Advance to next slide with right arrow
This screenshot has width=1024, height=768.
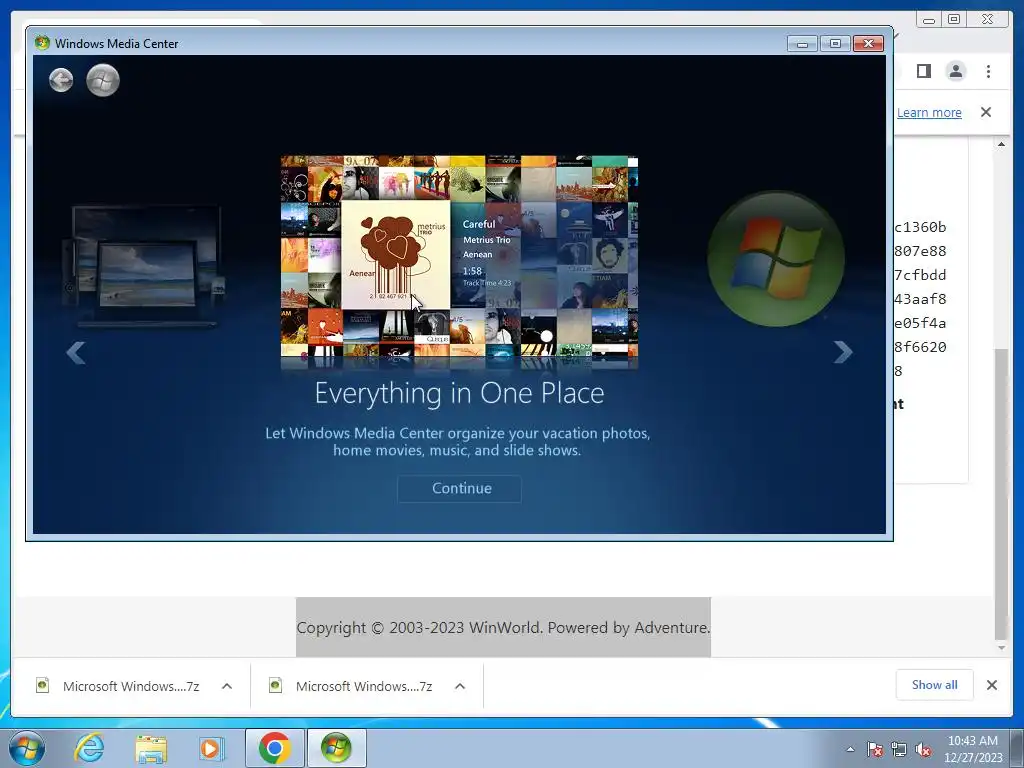pyautogui.click(x=843, y=353)
